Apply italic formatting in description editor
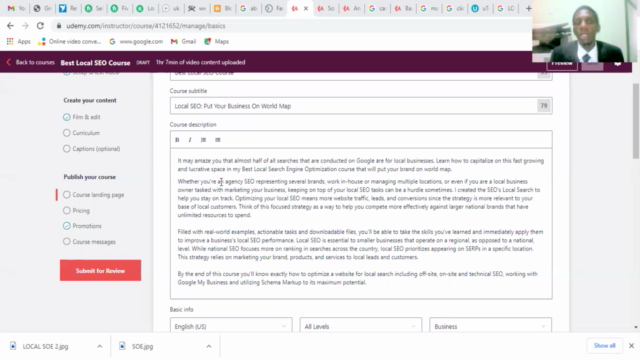 click(x=190, y=140)
